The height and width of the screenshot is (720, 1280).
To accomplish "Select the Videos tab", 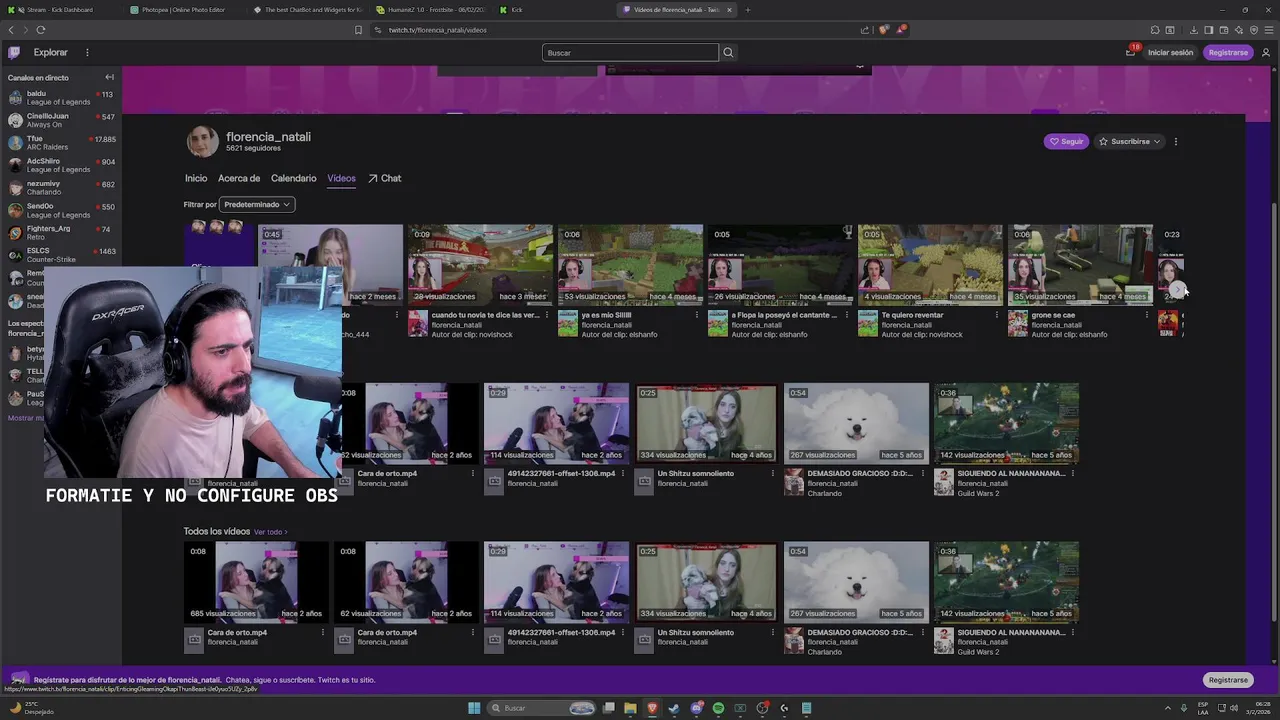I will pos(341,178).
